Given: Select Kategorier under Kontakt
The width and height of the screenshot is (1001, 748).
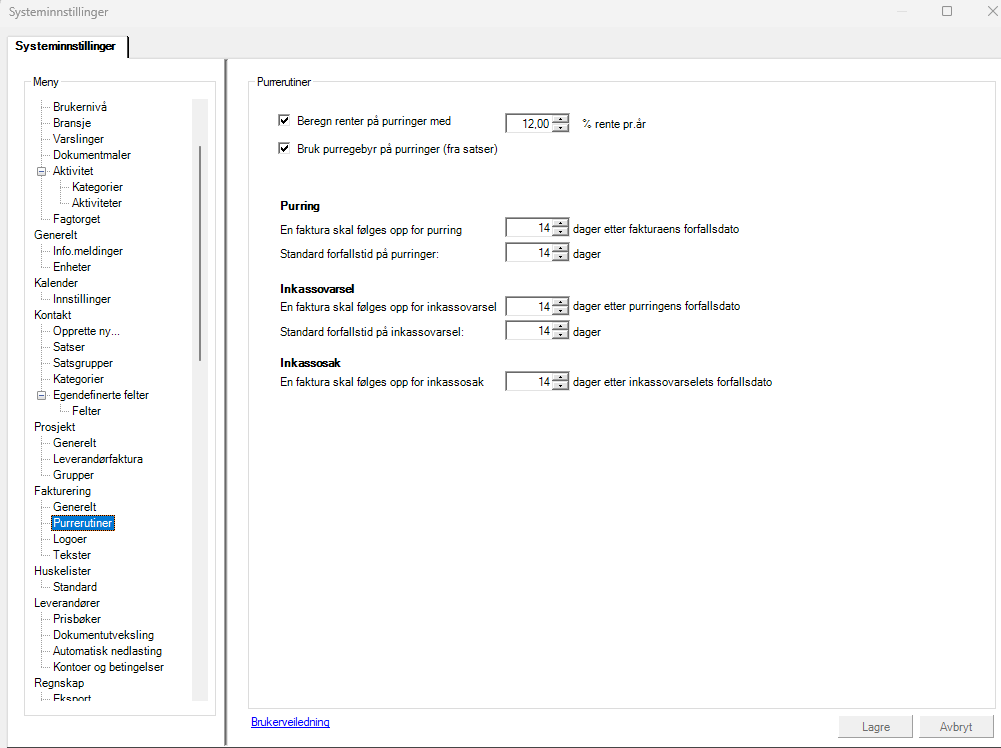Looking at the screenshot, I should [x=79, y=378].
